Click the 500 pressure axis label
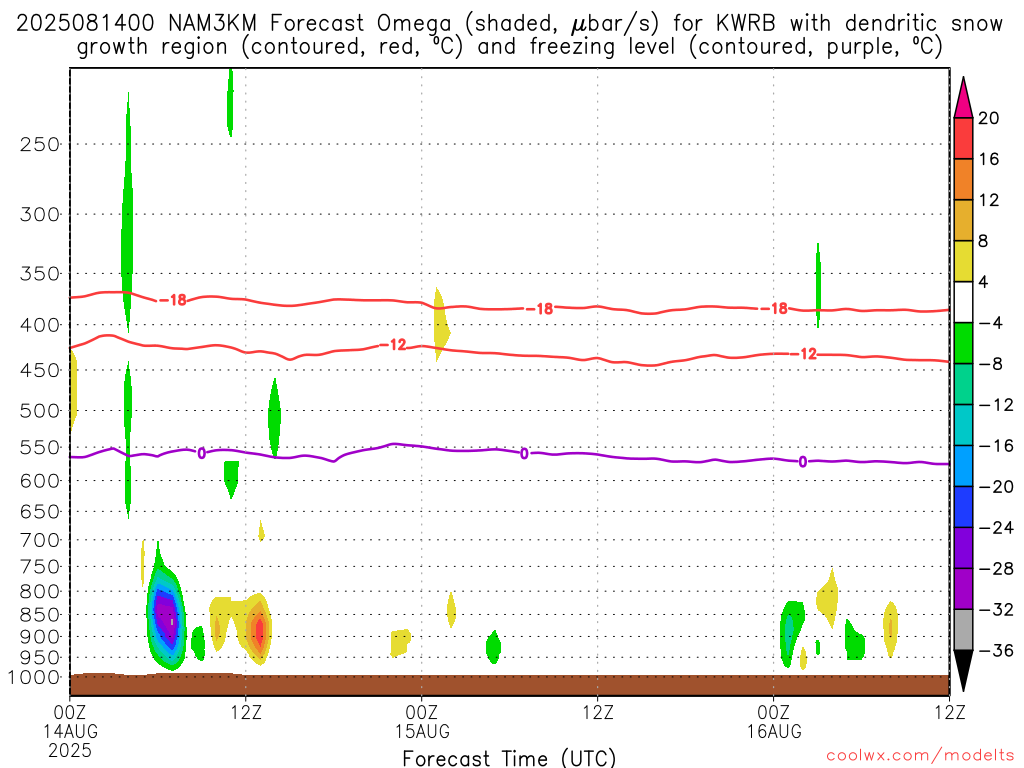 [40, 411]
